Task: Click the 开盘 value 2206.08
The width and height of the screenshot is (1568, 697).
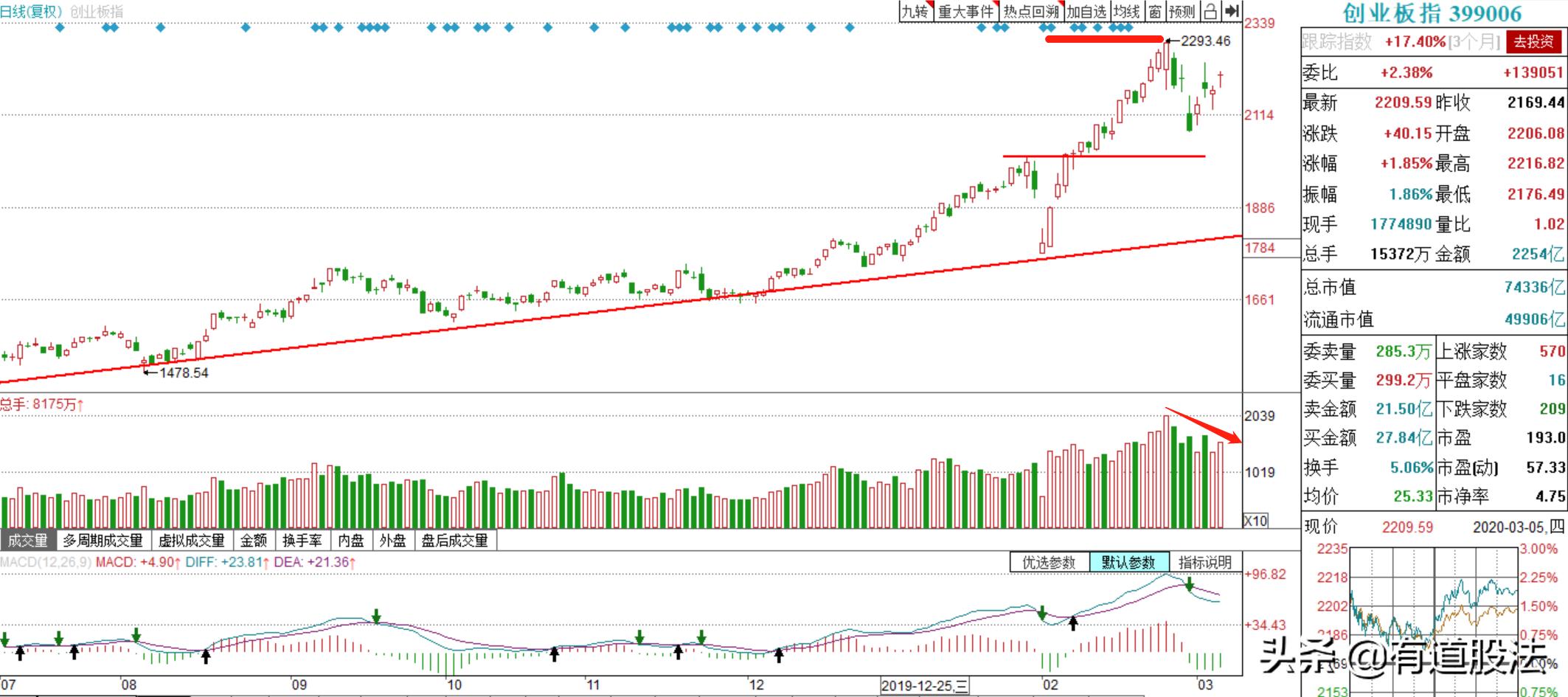Action: pos(1536,133)
